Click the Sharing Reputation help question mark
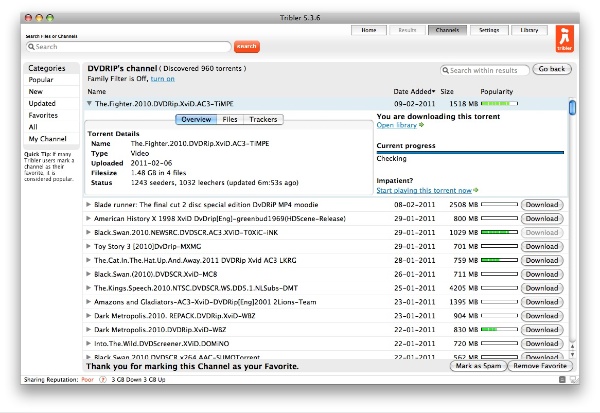 (103, 380)
